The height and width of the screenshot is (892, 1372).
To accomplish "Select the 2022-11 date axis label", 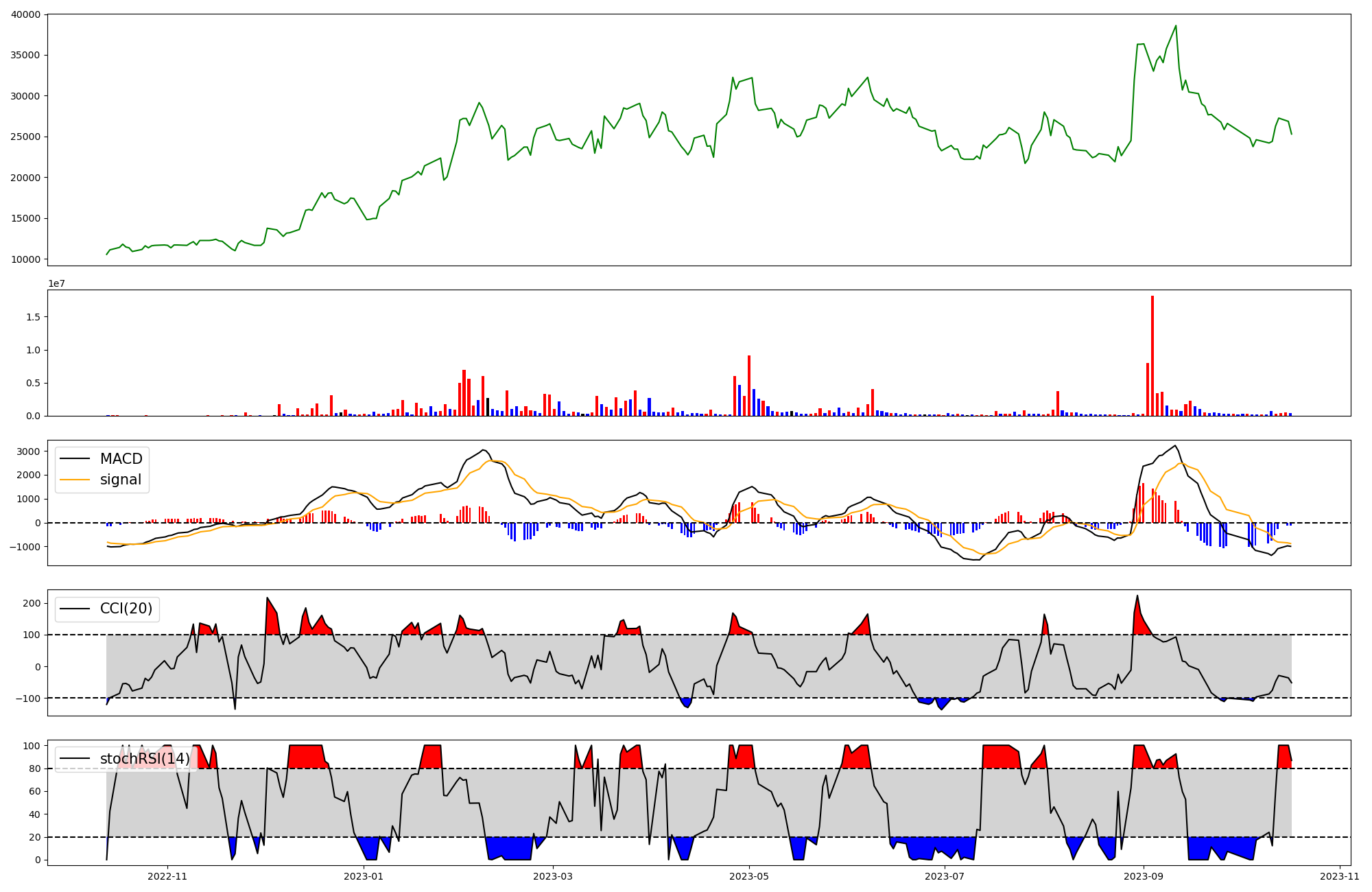I will (x=167, y=876).
